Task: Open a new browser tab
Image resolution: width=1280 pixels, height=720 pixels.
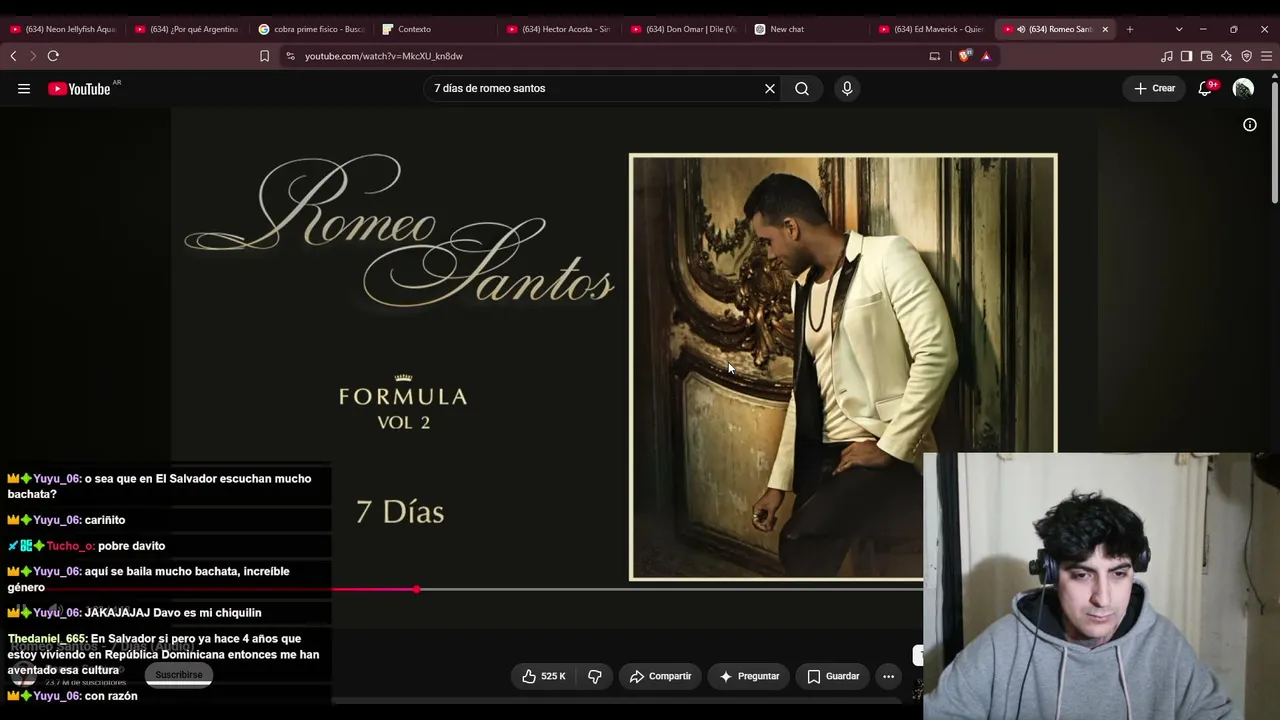Action: (1130, 29)
